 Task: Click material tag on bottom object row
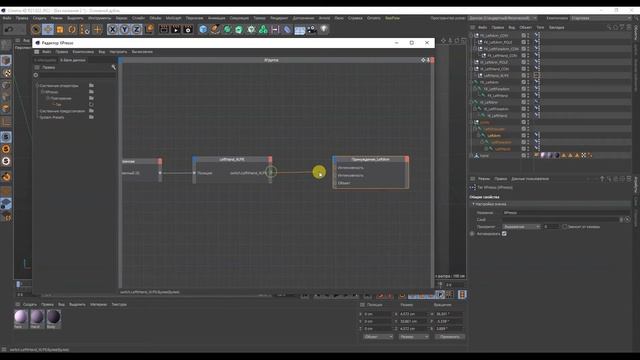point(543,156)
